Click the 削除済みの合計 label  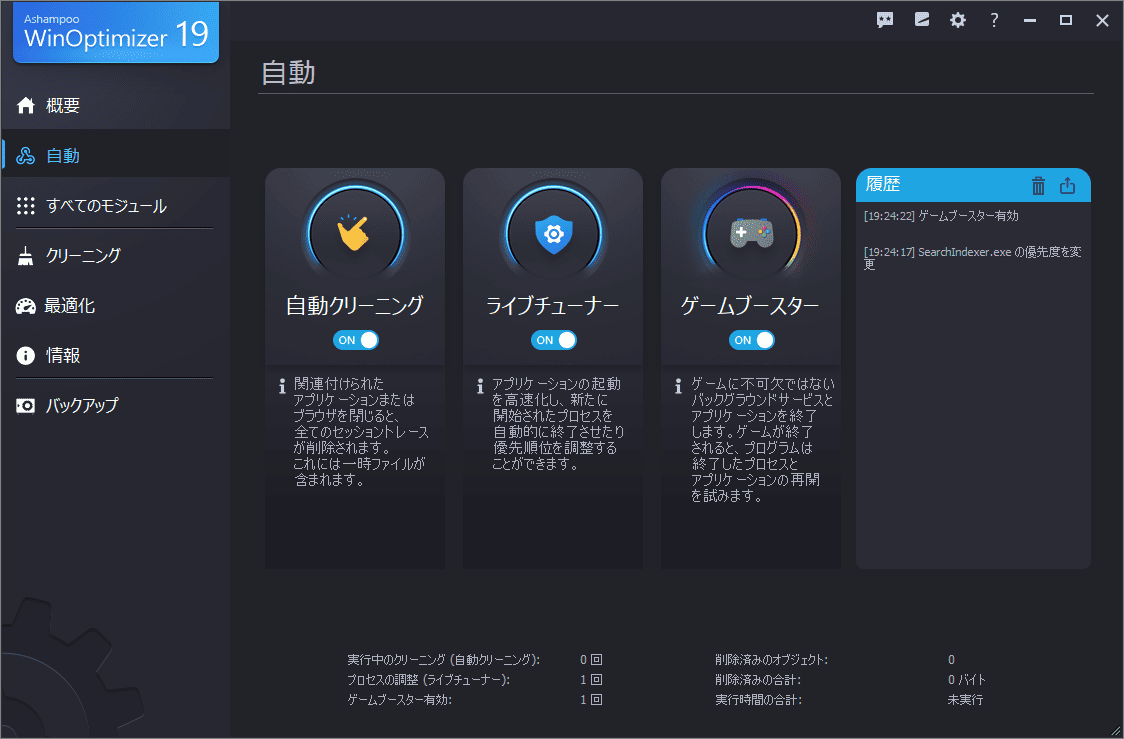pos(758,680)
